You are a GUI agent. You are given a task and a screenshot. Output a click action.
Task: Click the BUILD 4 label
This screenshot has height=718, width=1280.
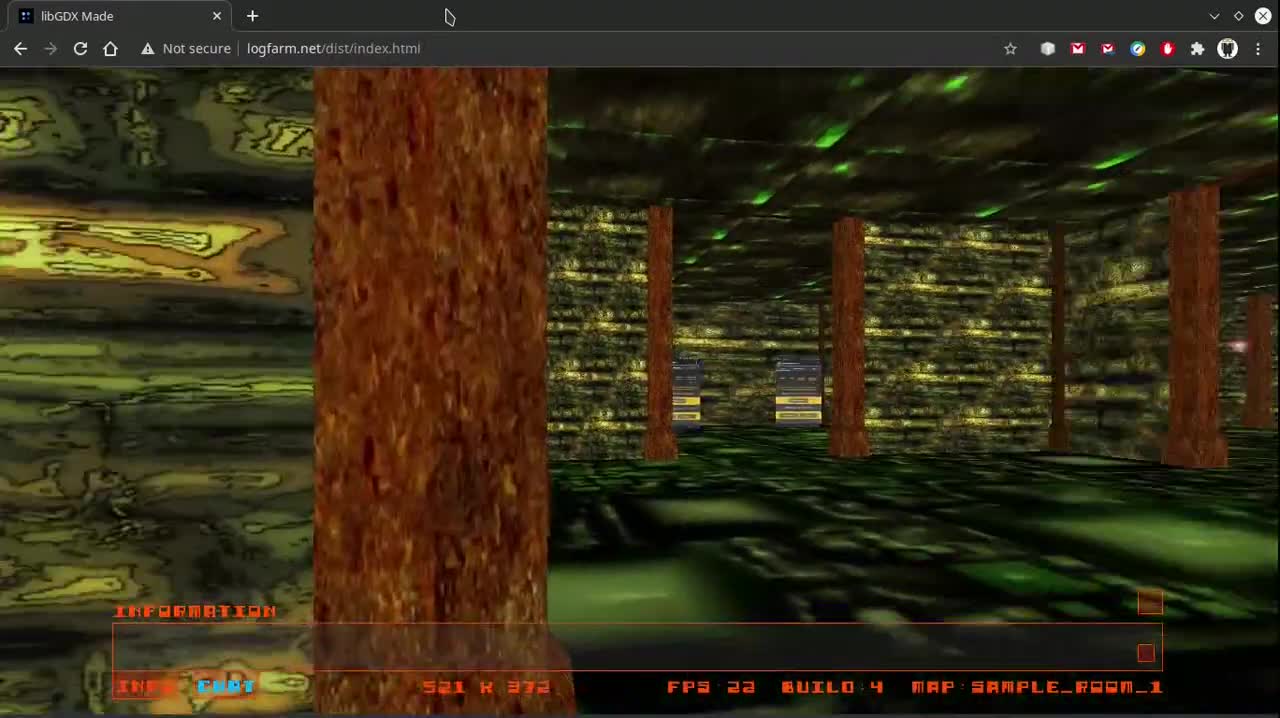[x=832, y=687]
